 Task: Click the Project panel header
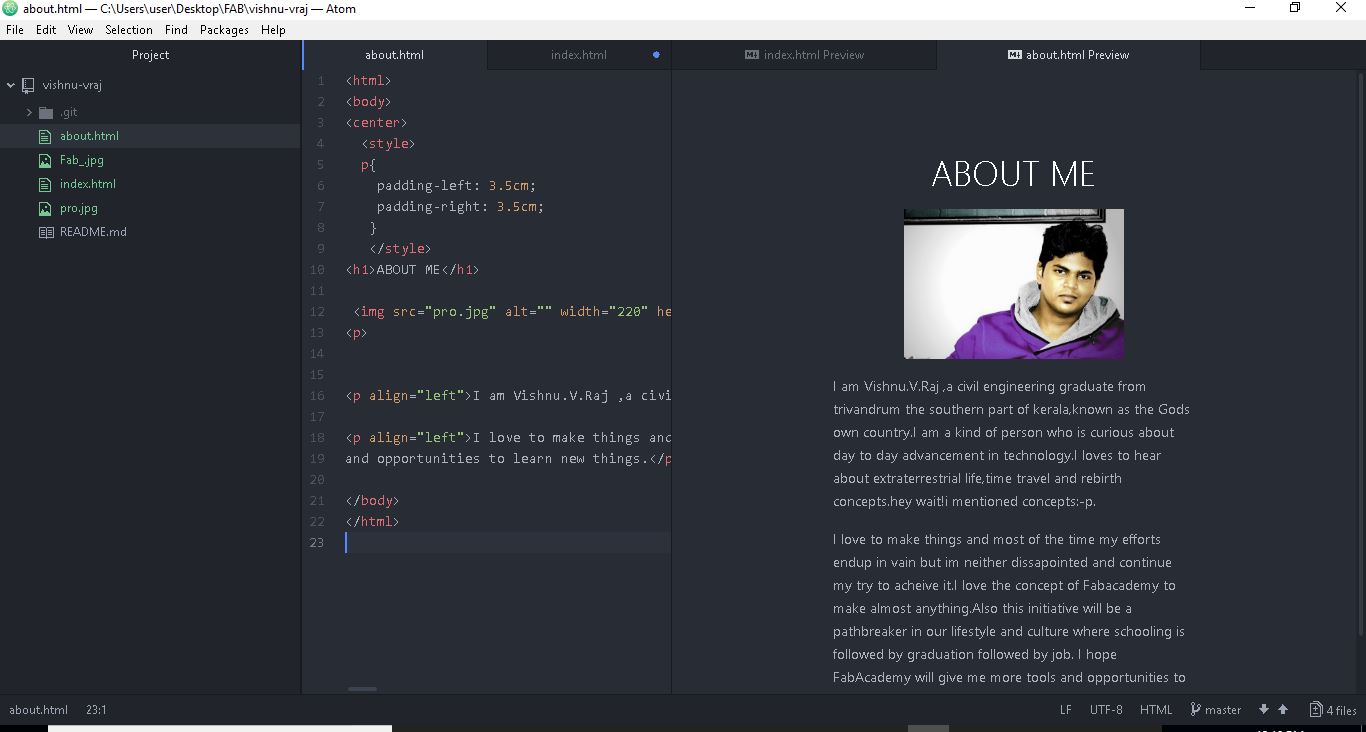coord(150,55)
